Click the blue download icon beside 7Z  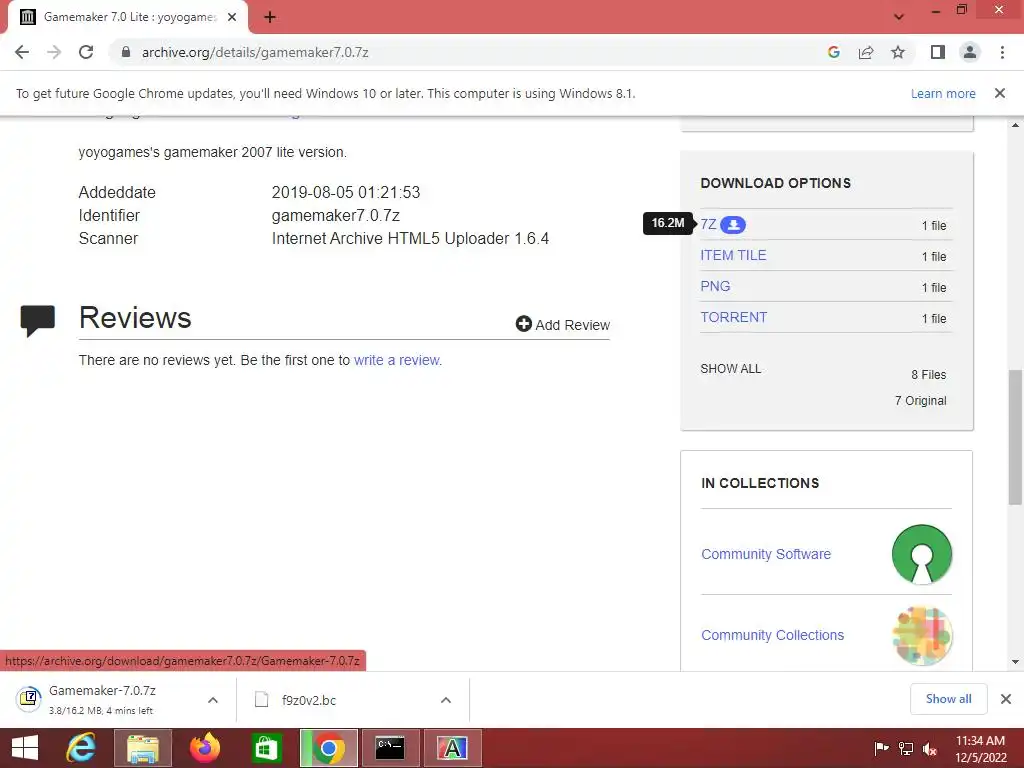click(733, 225)
